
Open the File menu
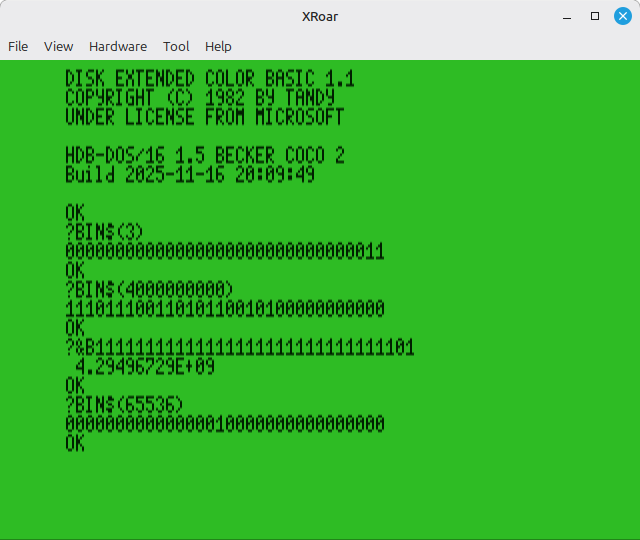(x=18, y=46)
